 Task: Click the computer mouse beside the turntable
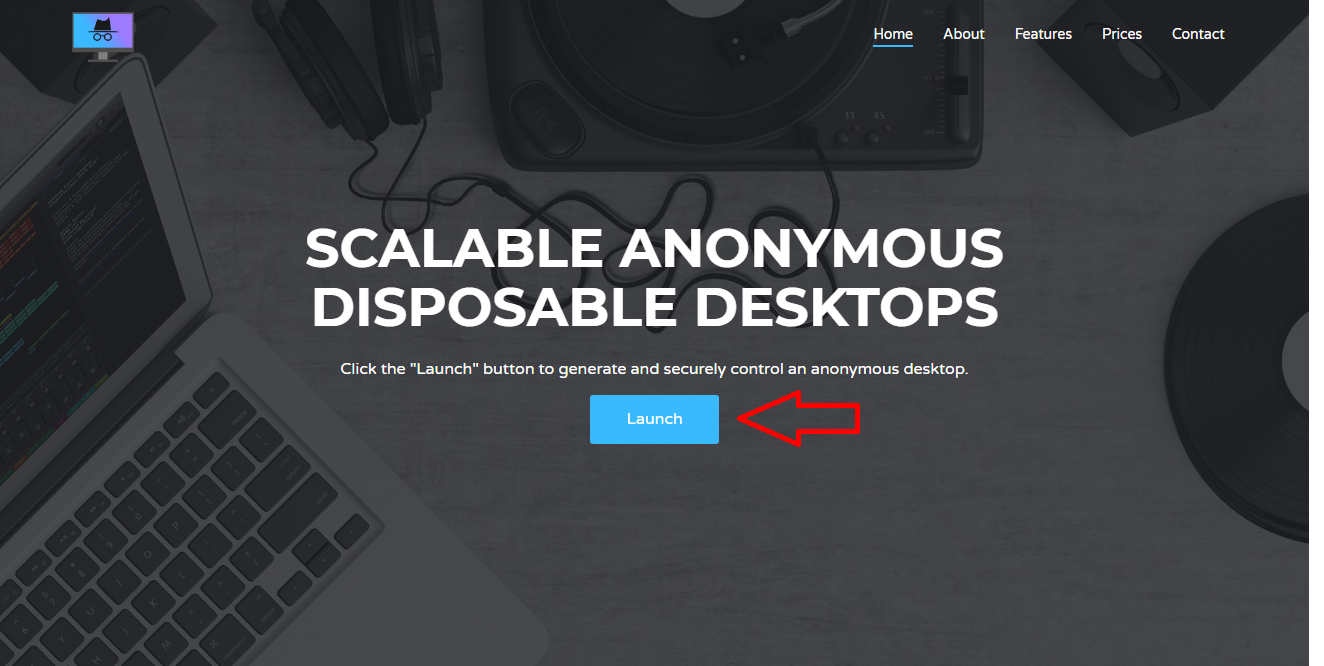click(x=548, y=118)
